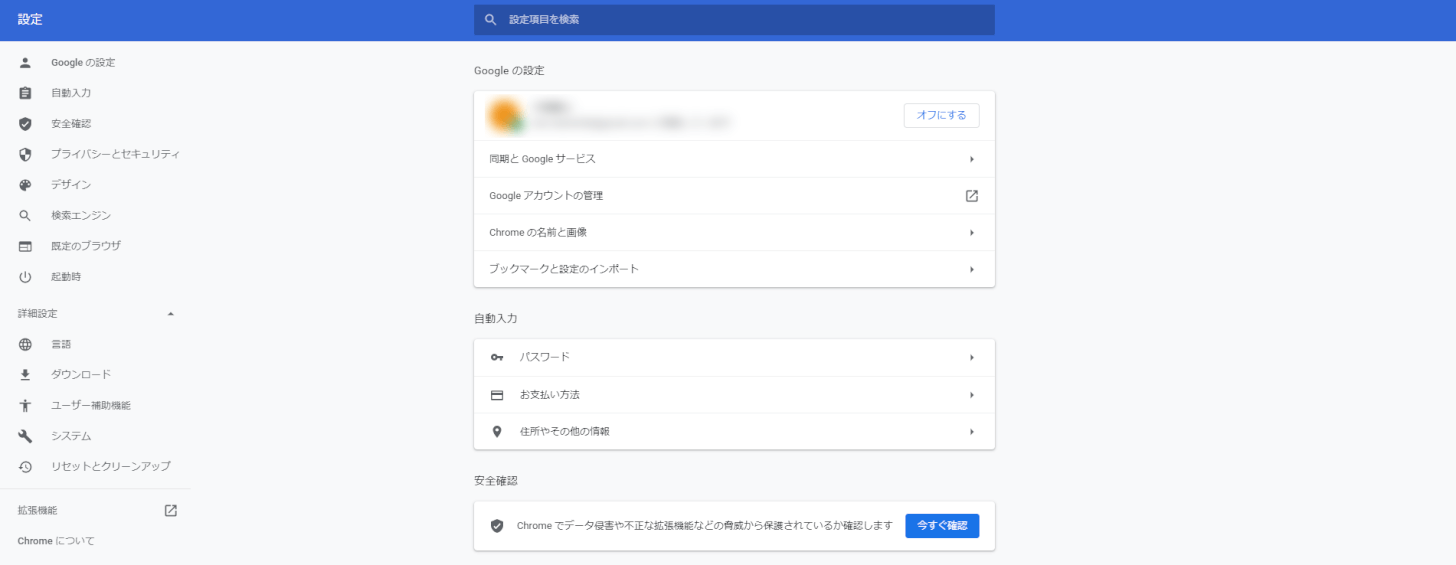Click the clipboard icon for 自動入力
The image size is (1456, 565).
(x=25, y=93)
